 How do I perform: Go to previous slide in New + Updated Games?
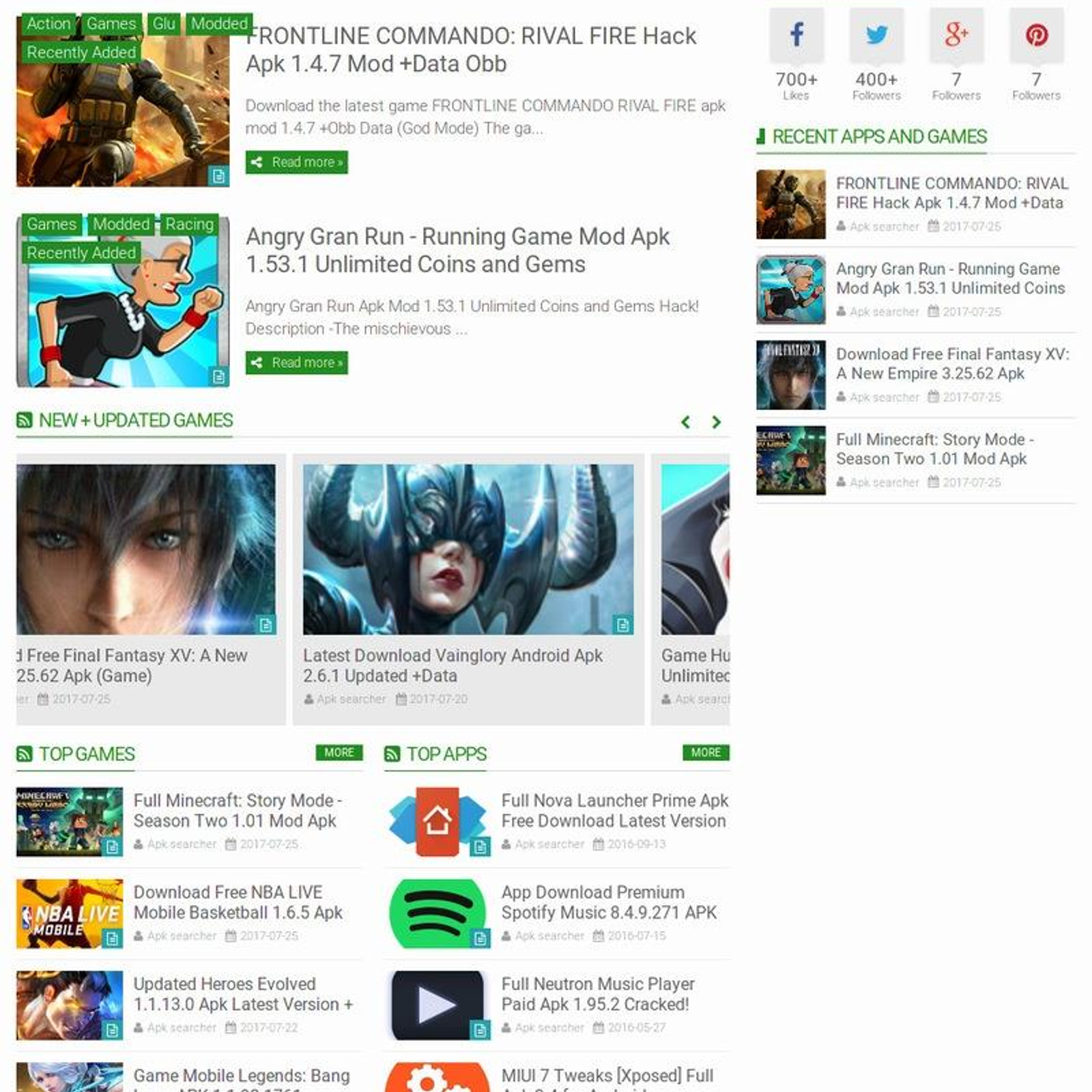click(x=686, y=422)
